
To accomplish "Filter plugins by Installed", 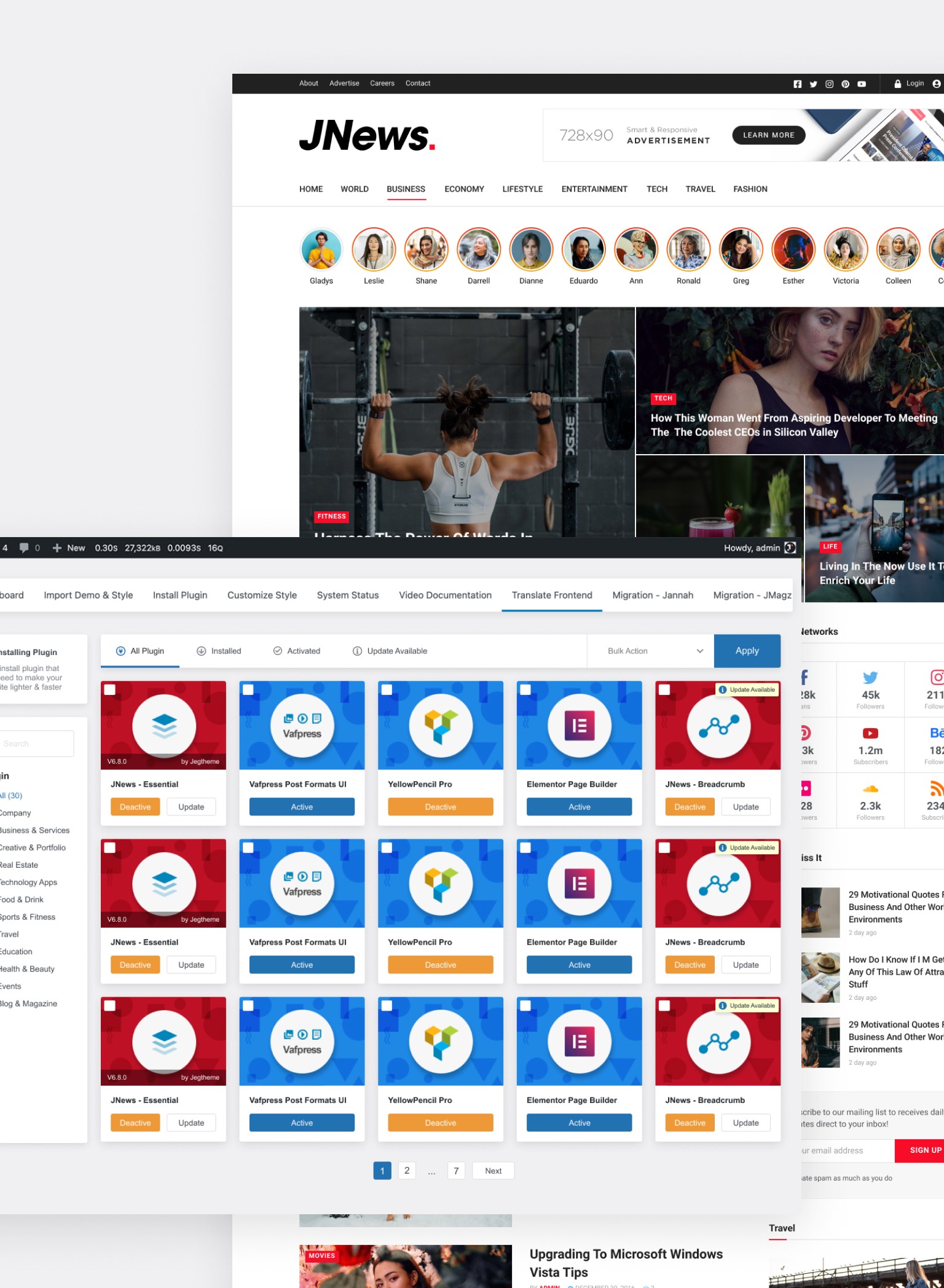I will pyautogui.click(x=219, y=651).
